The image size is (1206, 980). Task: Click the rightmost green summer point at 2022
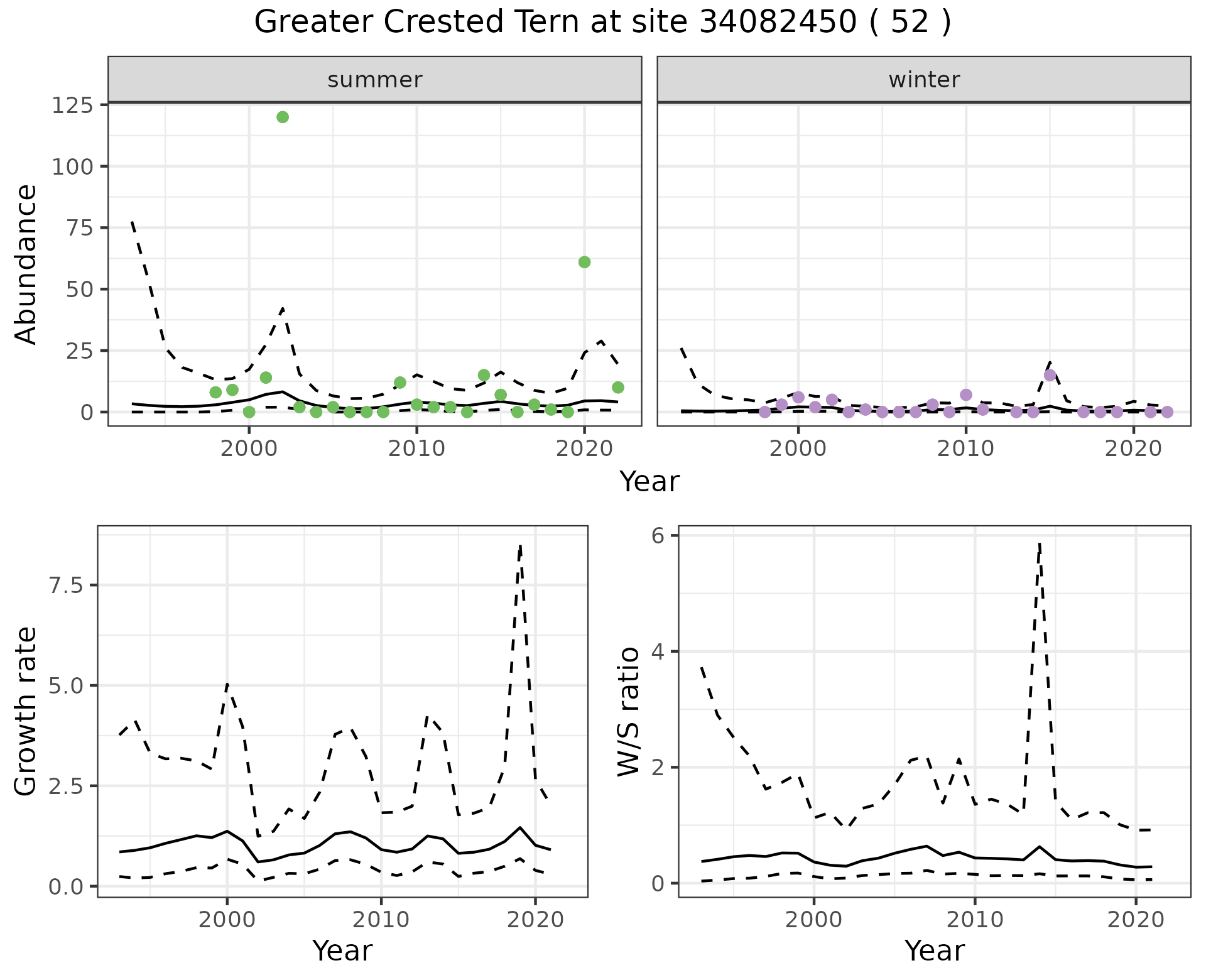(618, 387)
